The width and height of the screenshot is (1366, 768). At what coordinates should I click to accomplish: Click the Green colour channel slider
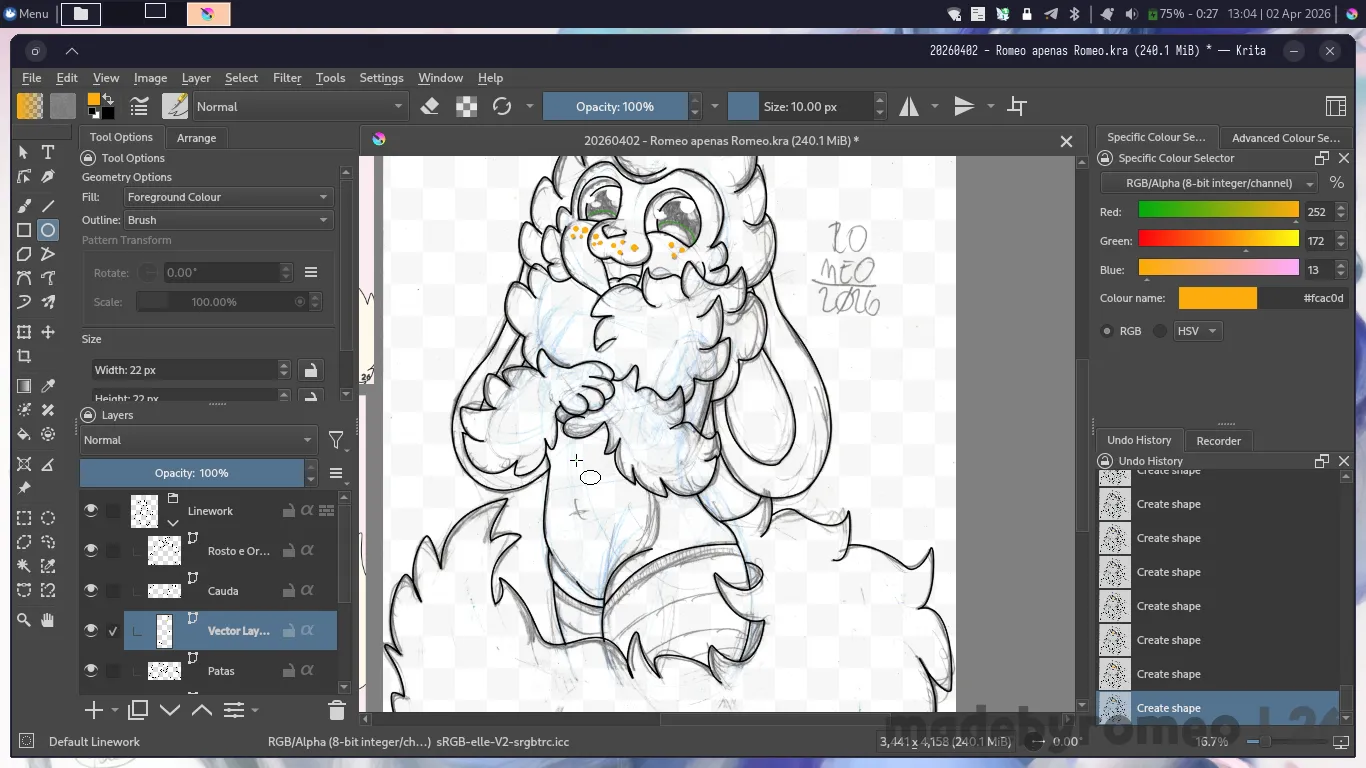click(1218, 239)
